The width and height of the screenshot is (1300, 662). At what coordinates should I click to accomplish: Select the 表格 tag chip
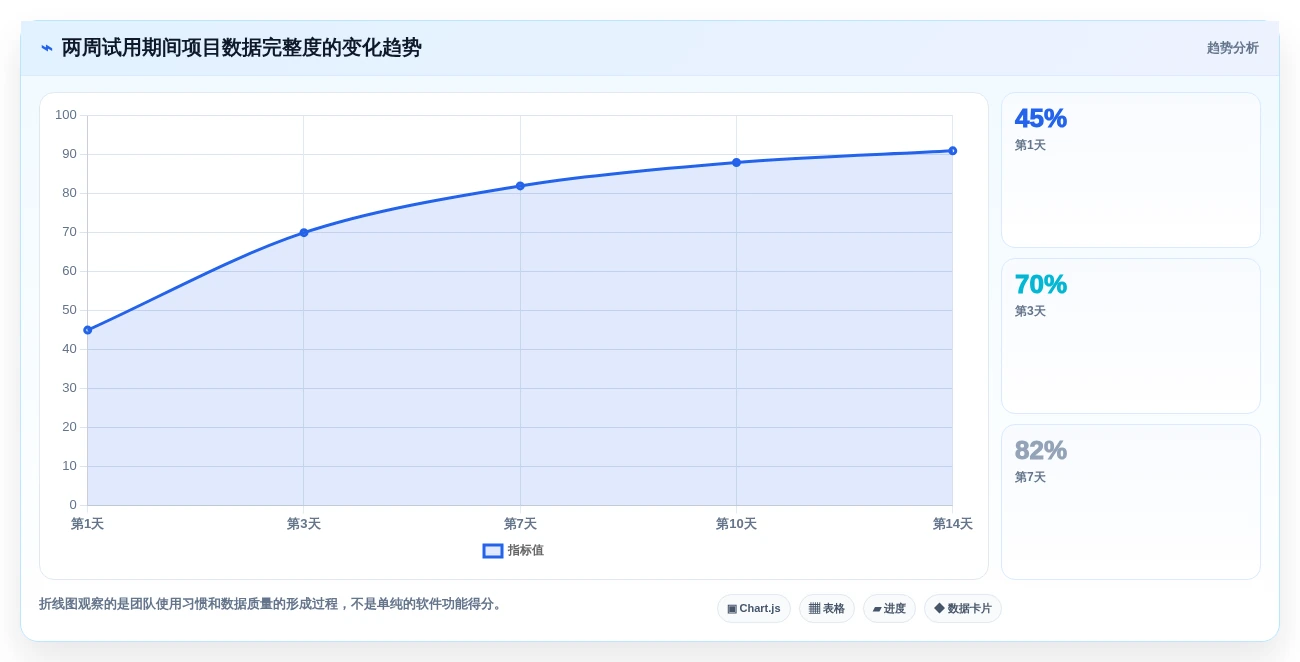(x=827, y=608)
